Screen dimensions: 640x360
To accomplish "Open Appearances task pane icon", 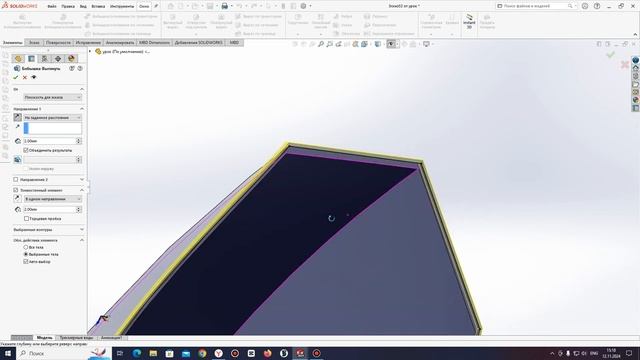I will click(636, 100).
